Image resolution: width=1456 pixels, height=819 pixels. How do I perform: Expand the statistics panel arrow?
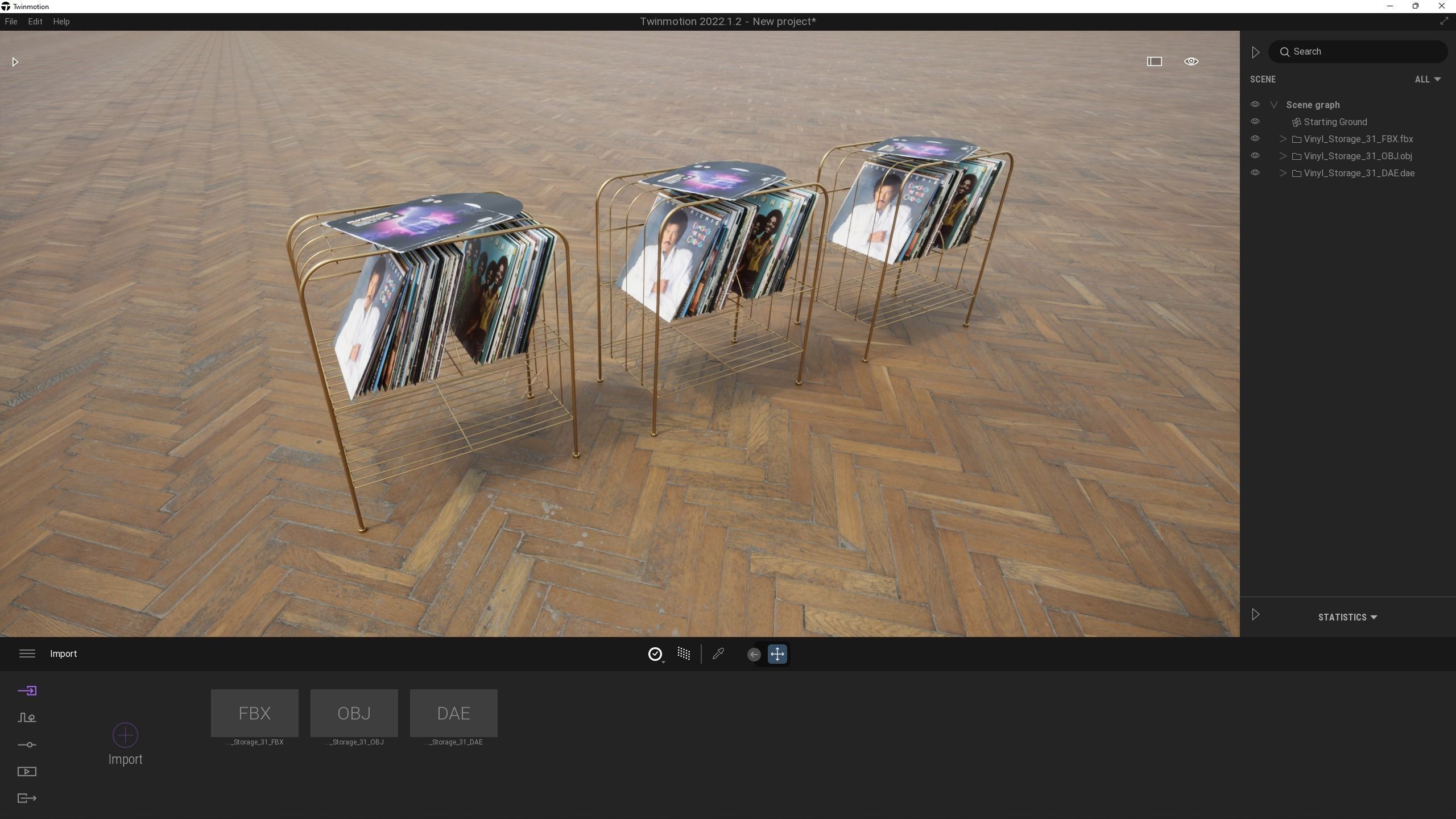[1256, 615]
